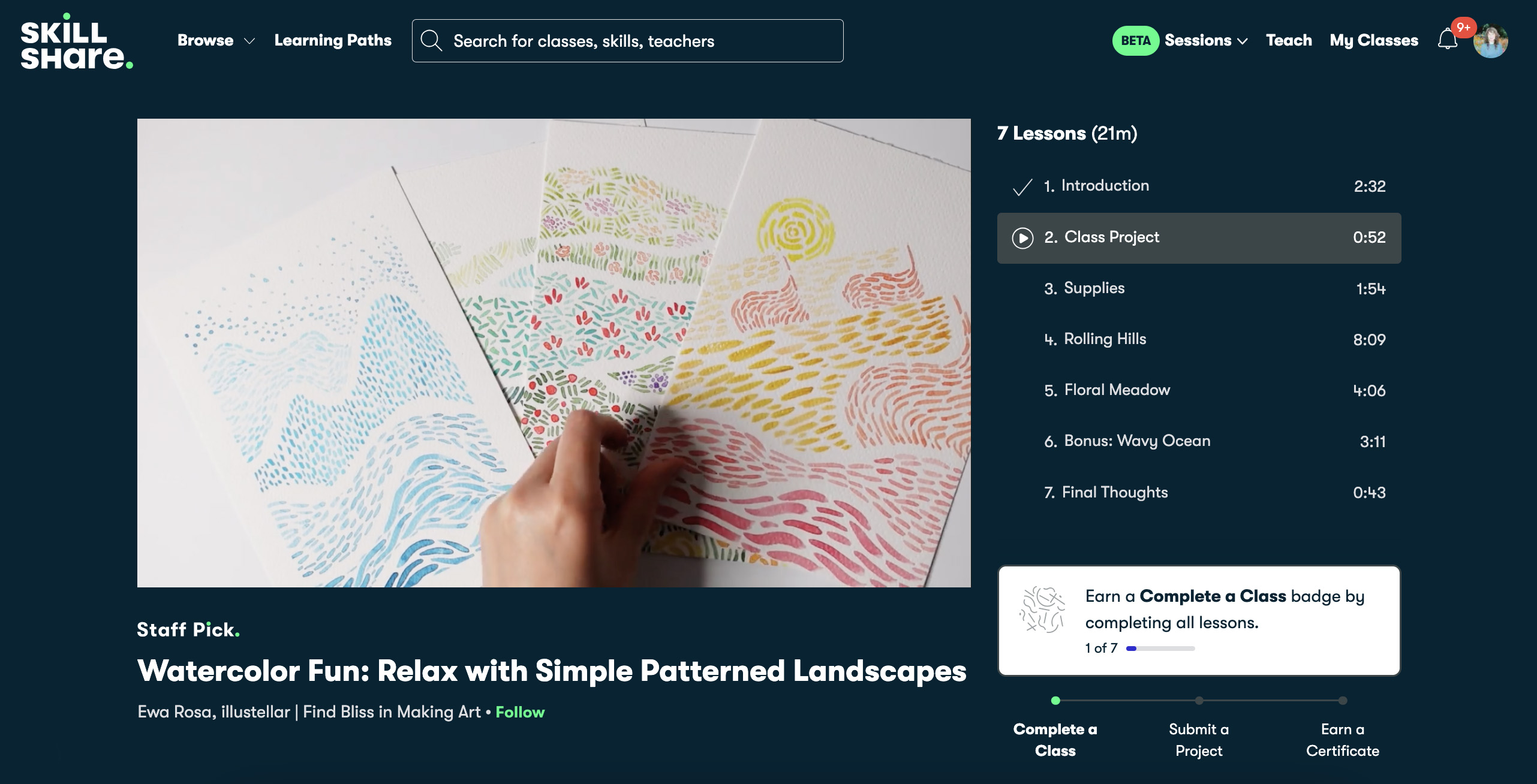Go to My Classes
Viewport: 1537px width, 784px height.
(1373, 41)
